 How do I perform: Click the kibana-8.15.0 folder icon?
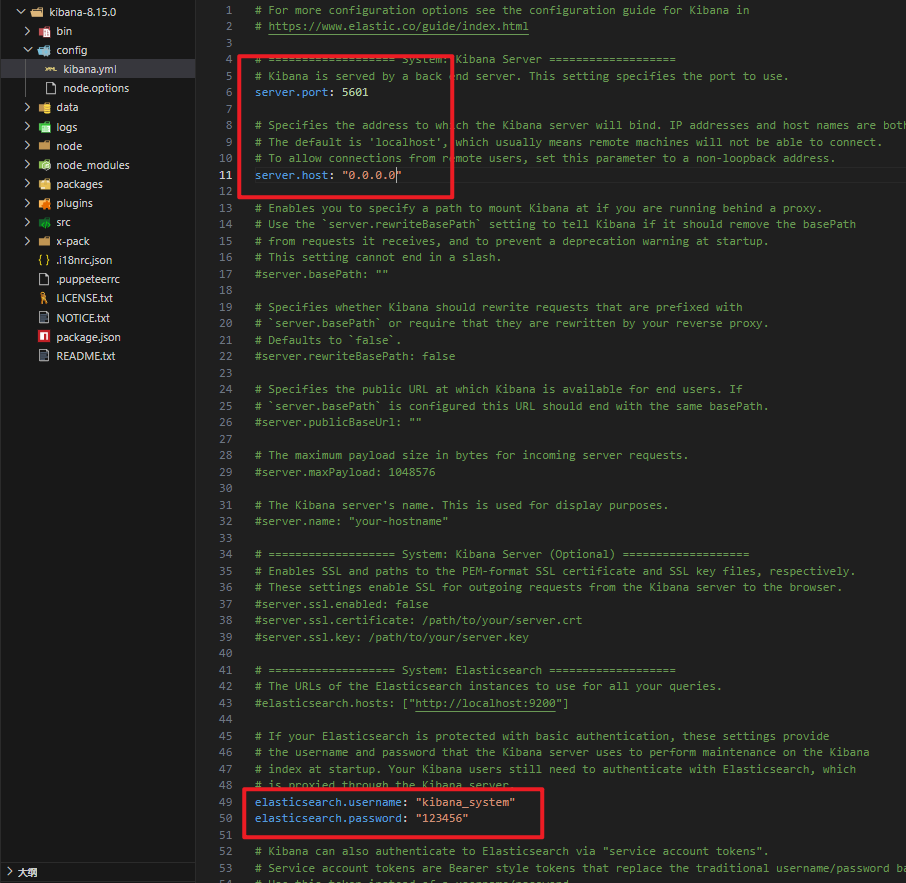(38, 12)
